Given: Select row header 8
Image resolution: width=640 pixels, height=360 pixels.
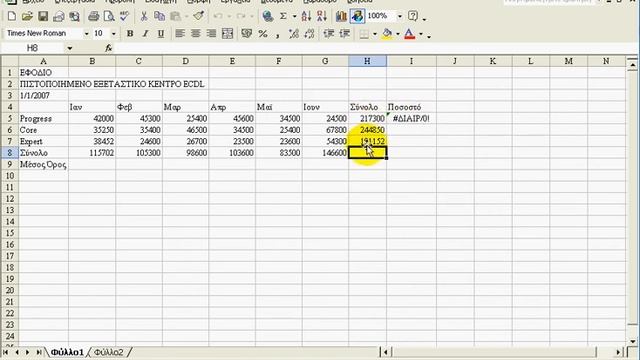Looking at the screenshot, I should [x=9, y=153].
